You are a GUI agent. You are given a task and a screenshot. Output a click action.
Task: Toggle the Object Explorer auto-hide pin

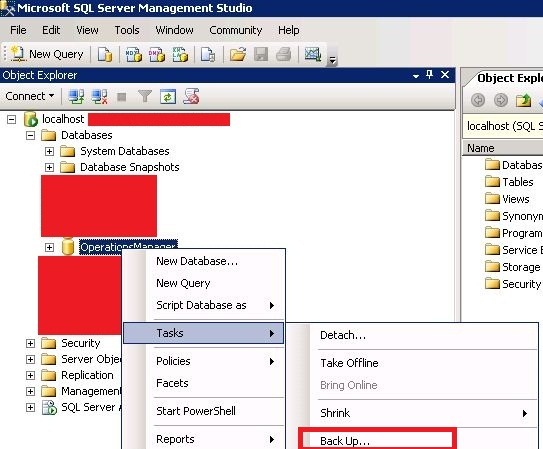[x=429, y=74]
